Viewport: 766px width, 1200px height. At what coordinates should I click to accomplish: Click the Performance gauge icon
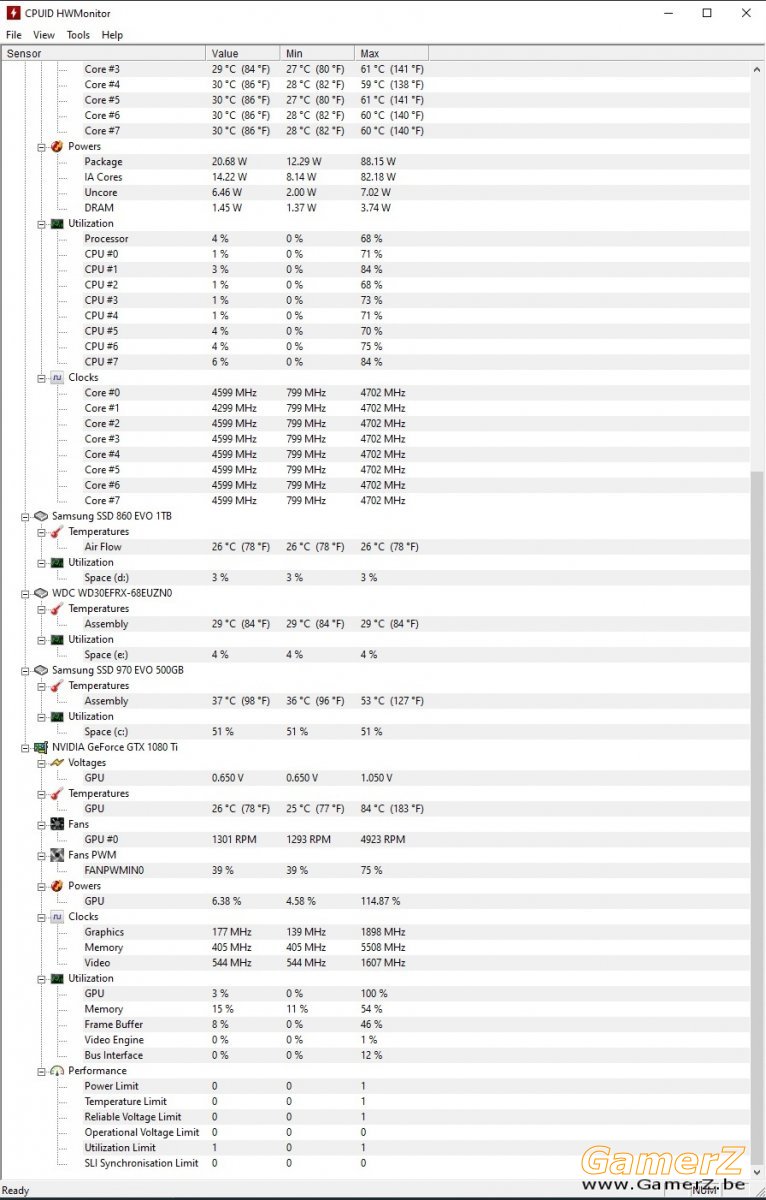coord(57,1070)
